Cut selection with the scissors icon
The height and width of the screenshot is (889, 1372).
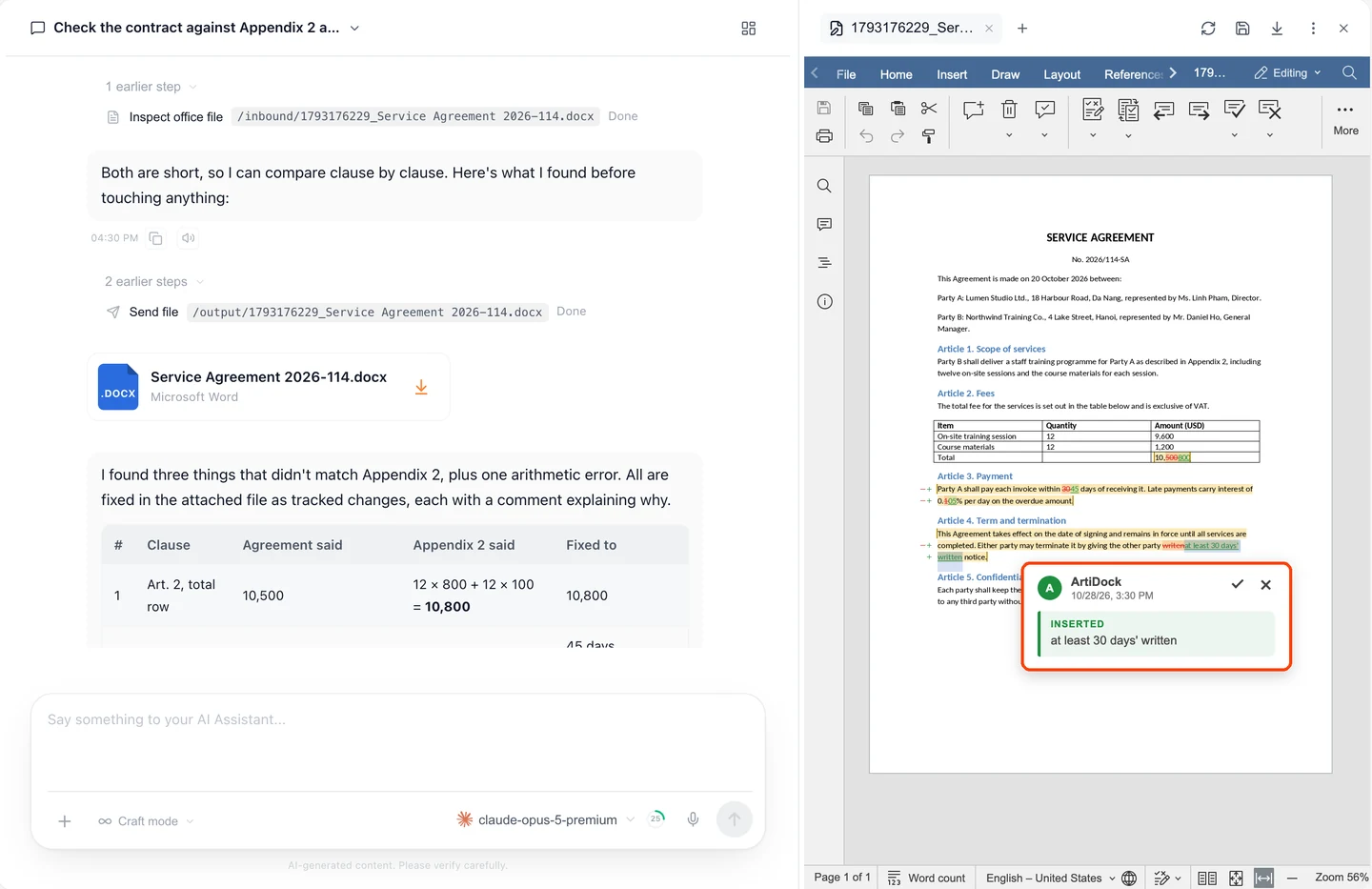coord(929,109)
